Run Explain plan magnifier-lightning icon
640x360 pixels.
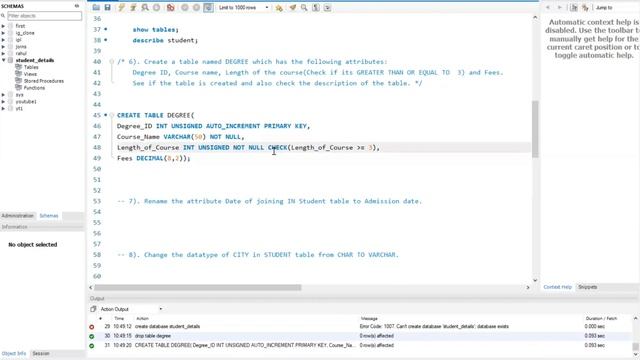[145, 8]
